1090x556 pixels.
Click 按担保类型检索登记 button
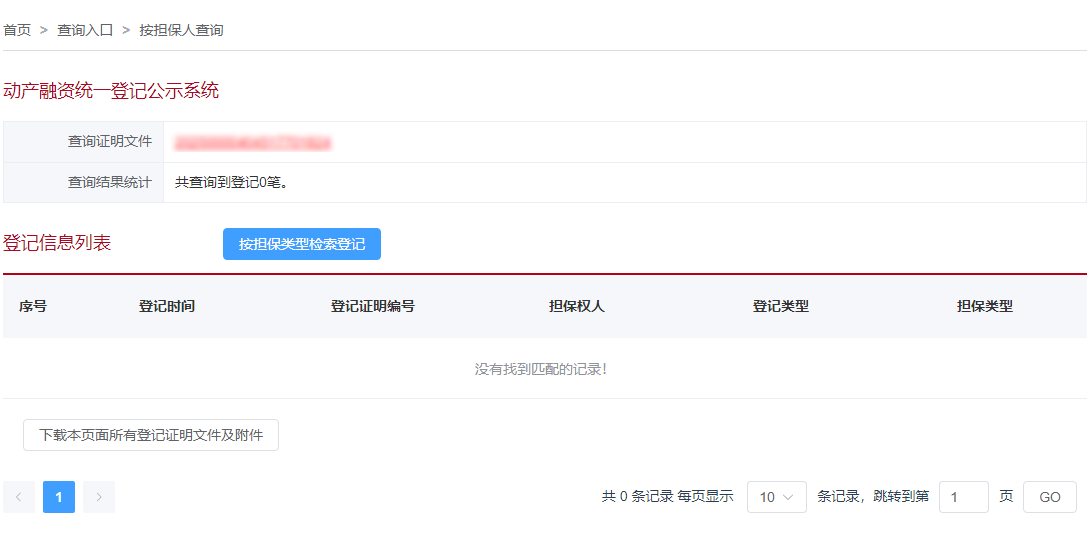coord(302,244)
